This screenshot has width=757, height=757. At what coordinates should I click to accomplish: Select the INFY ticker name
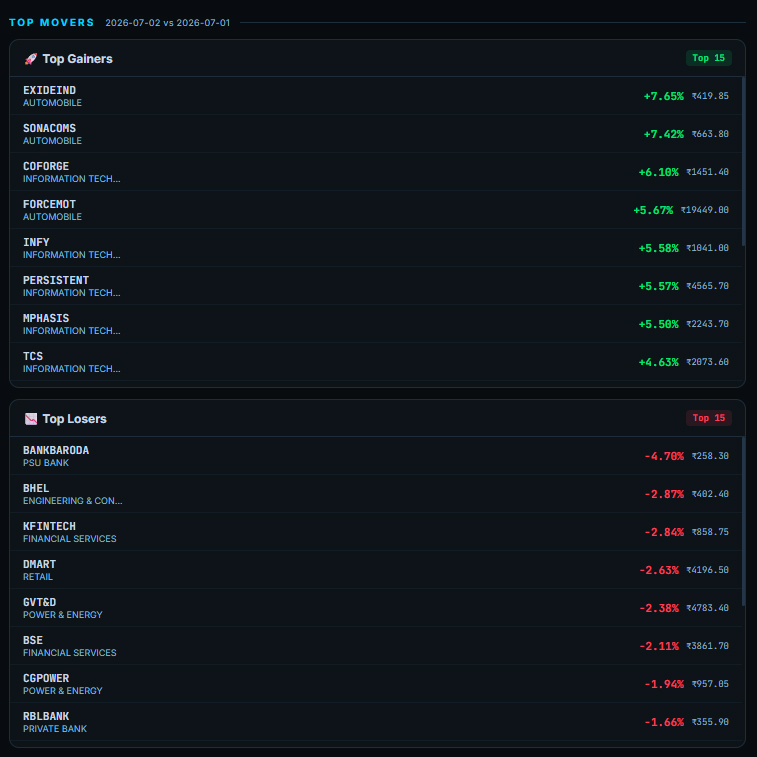[36, 242]
